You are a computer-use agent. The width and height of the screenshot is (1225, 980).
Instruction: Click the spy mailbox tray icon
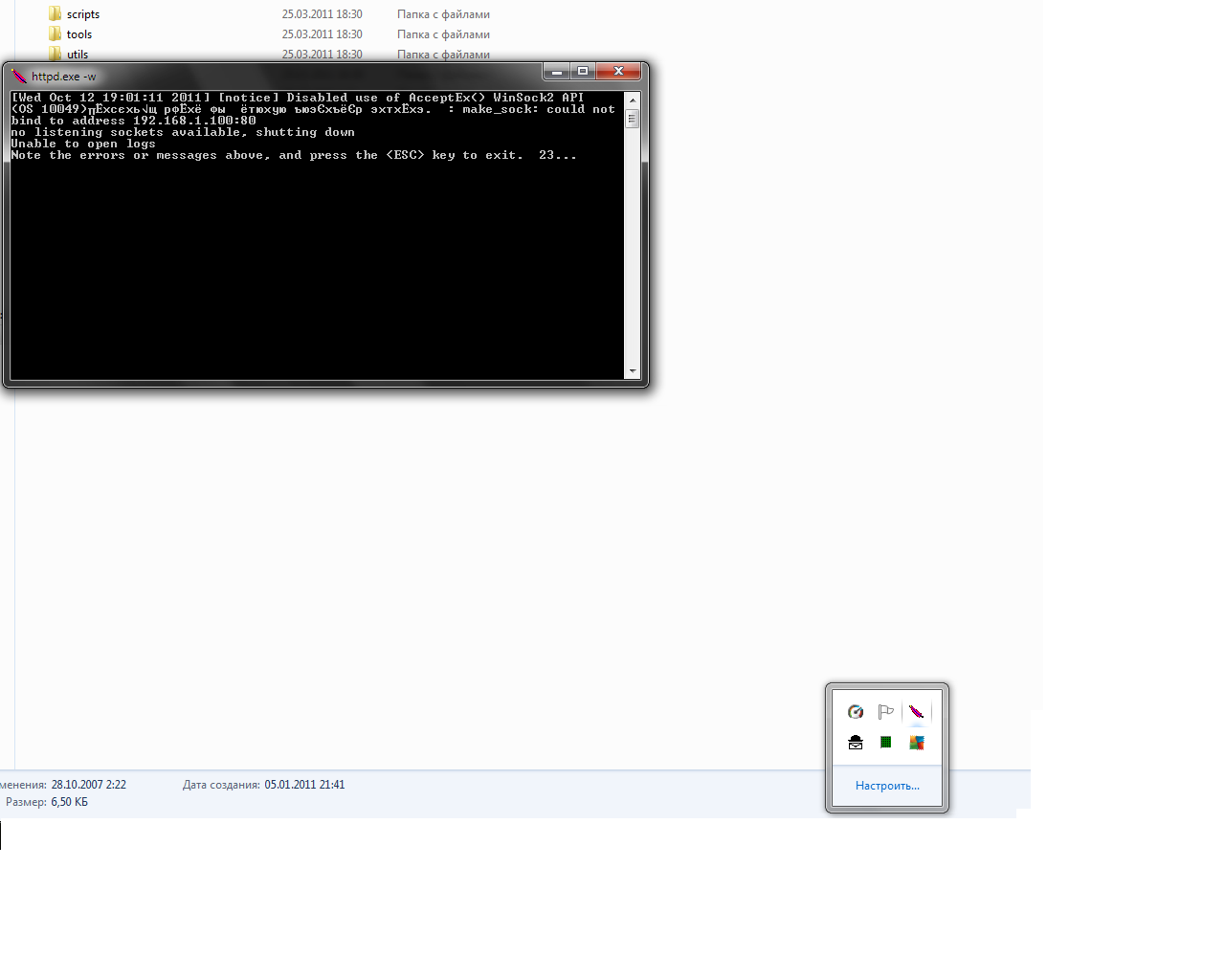click(x=856, y=743)
